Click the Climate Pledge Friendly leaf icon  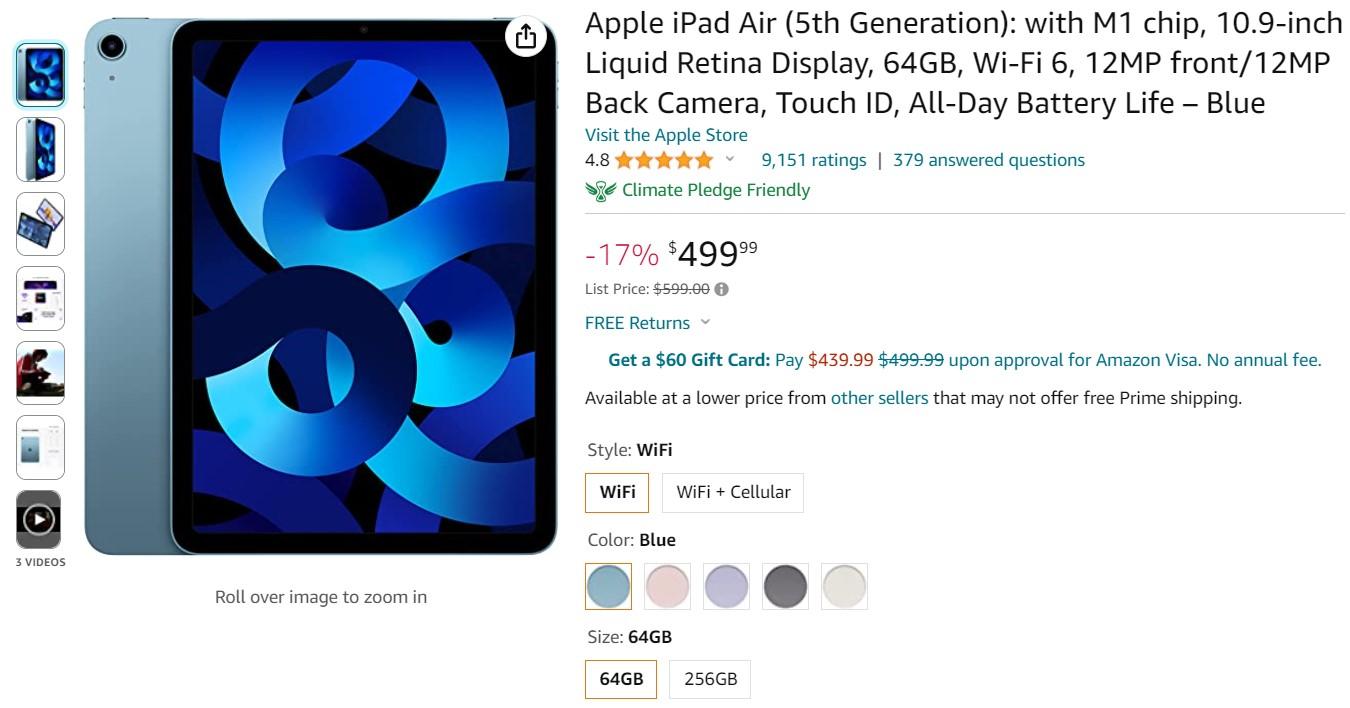tap(600, 190)
